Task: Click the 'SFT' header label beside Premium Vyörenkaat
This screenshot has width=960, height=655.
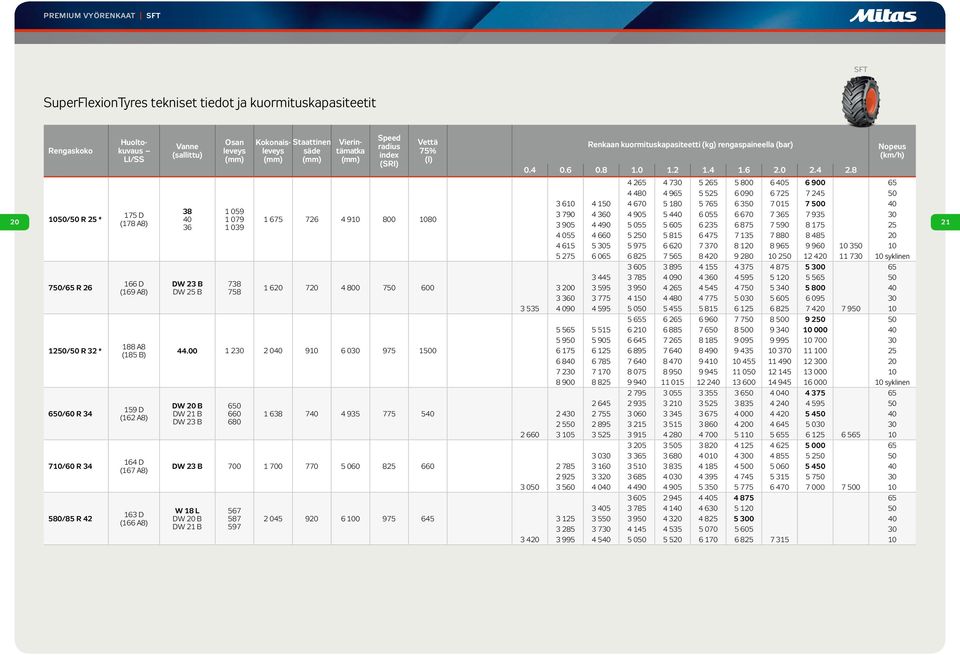Action: [x=154, y=16]
